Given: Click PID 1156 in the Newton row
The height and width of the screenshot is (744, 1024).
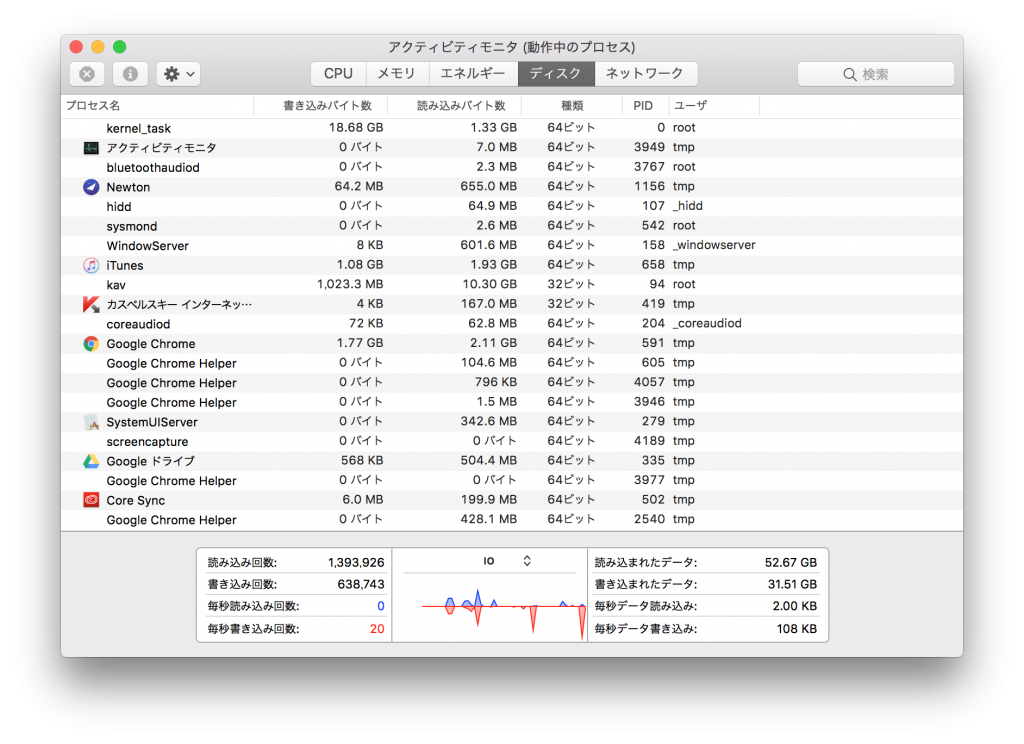Looking at the screenshot, I should (x=649, y=187).
